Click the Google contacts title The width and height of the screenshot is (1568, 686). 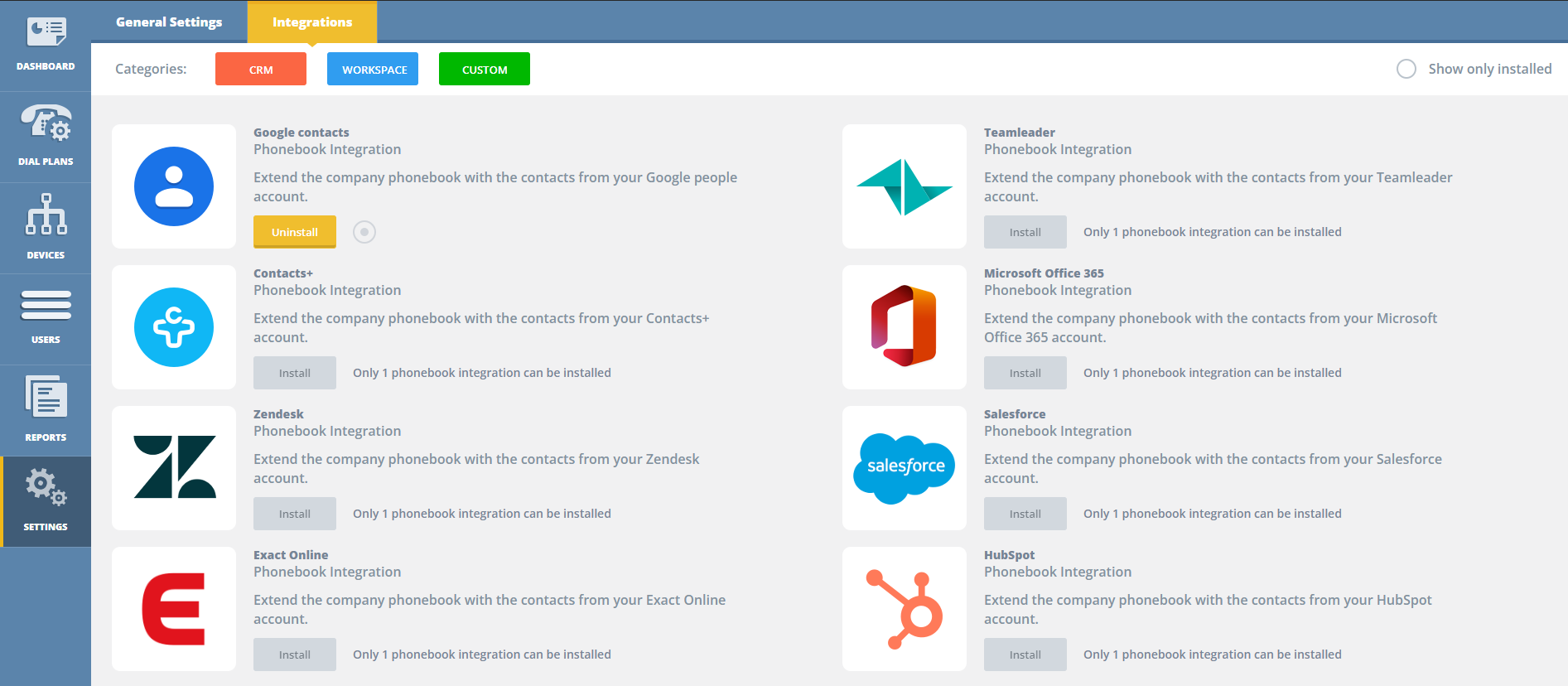[302, 133]
